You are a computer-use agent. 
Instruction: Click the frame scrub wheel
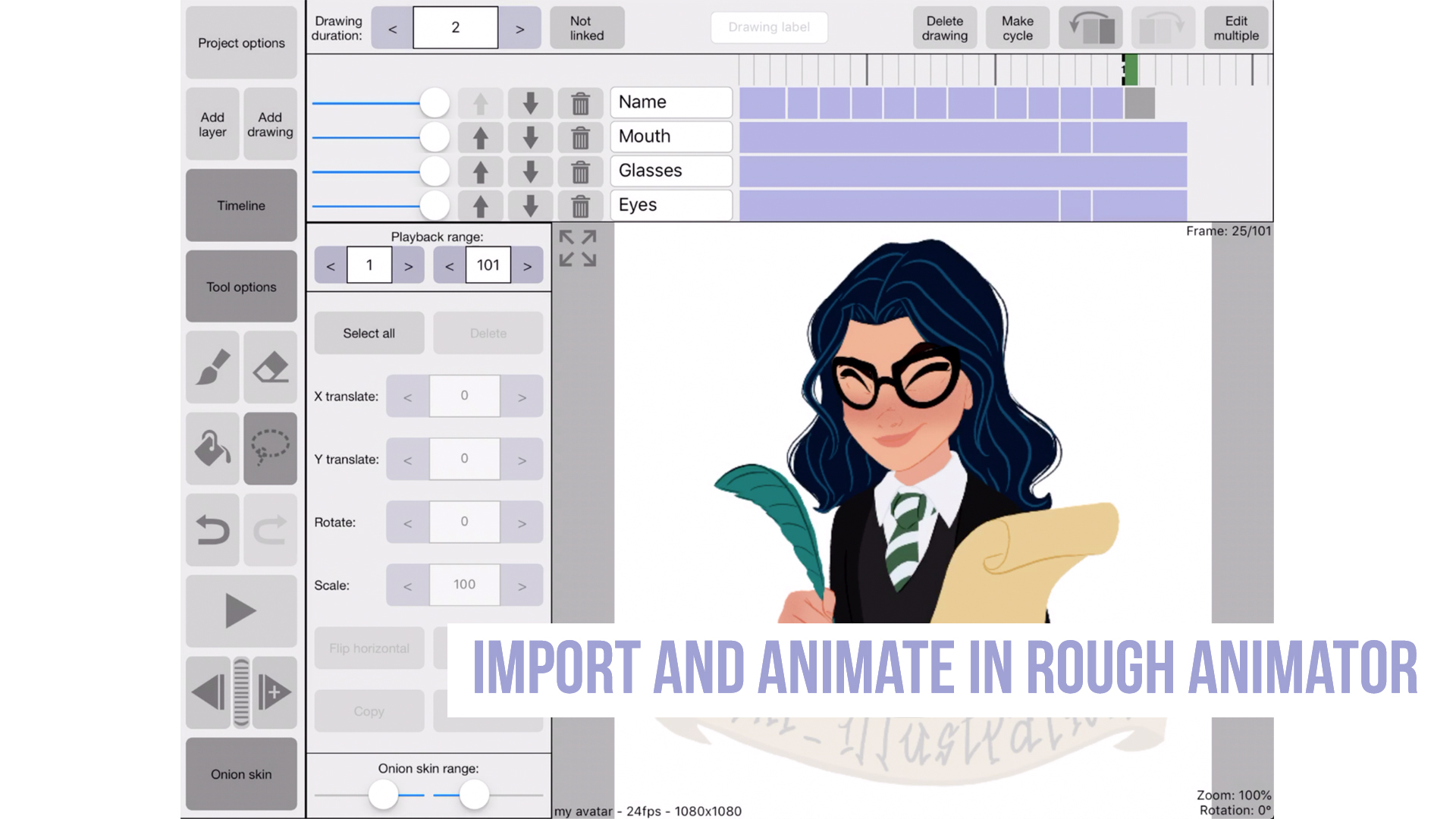click(x=241, y=692)
